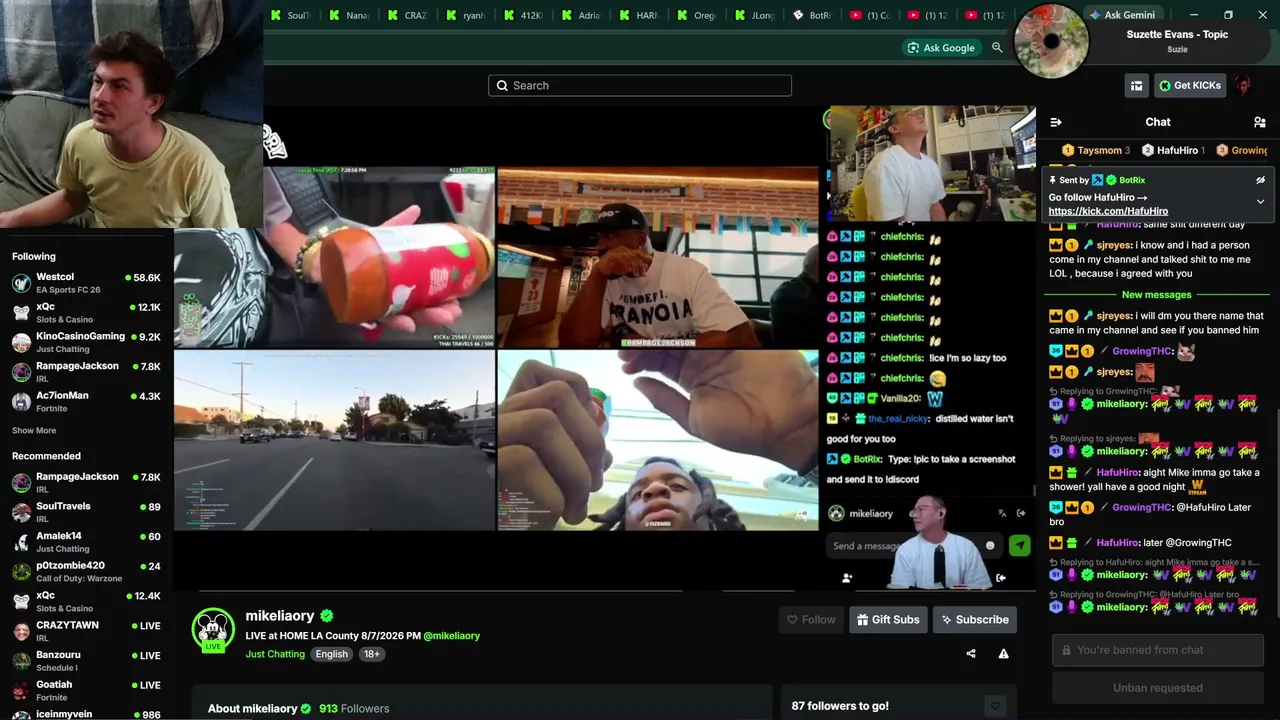Image resolution: width=1280 pixels, height=720 pixels.
Task: Open the xQc channel in Following list
Action: (86, 313)
